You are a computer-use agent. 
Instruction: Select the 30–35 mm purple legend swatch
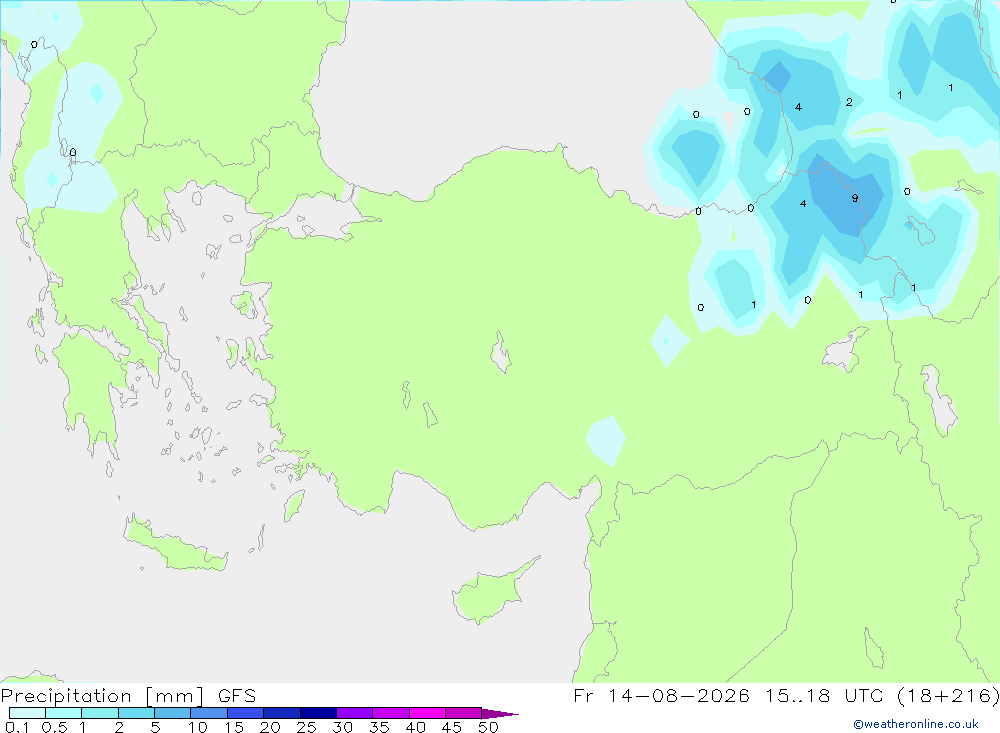[x=355, y=713]
